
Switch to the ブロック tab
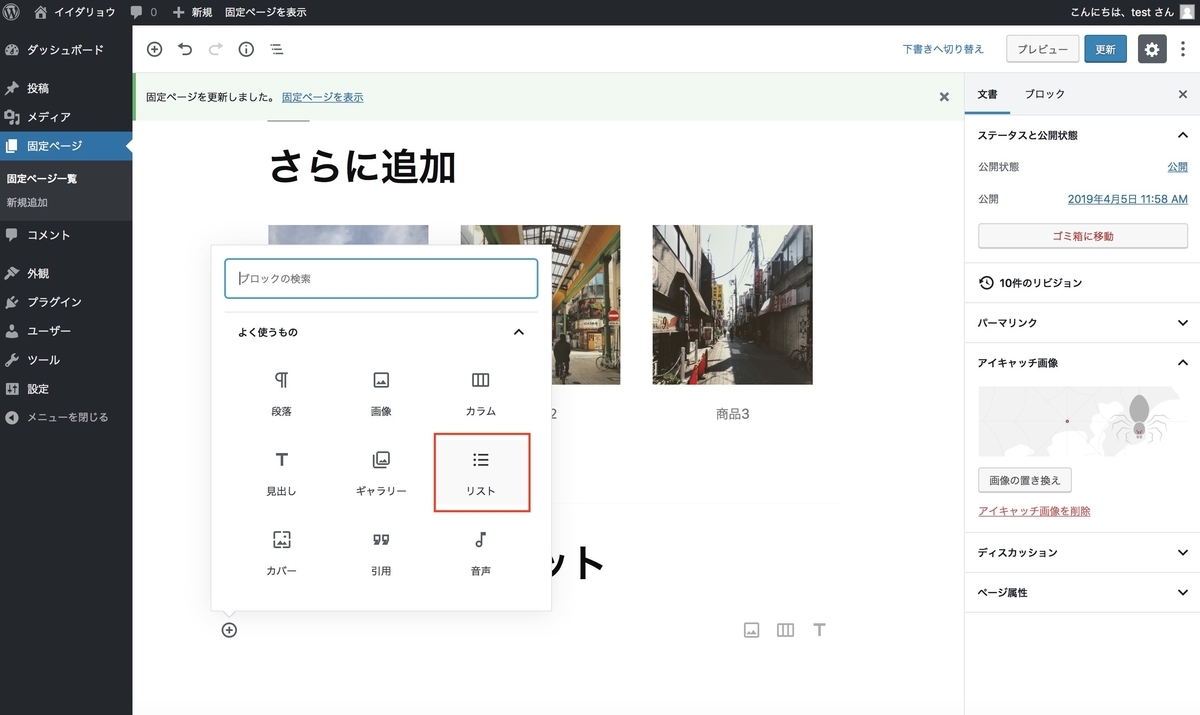(1045, 94)
